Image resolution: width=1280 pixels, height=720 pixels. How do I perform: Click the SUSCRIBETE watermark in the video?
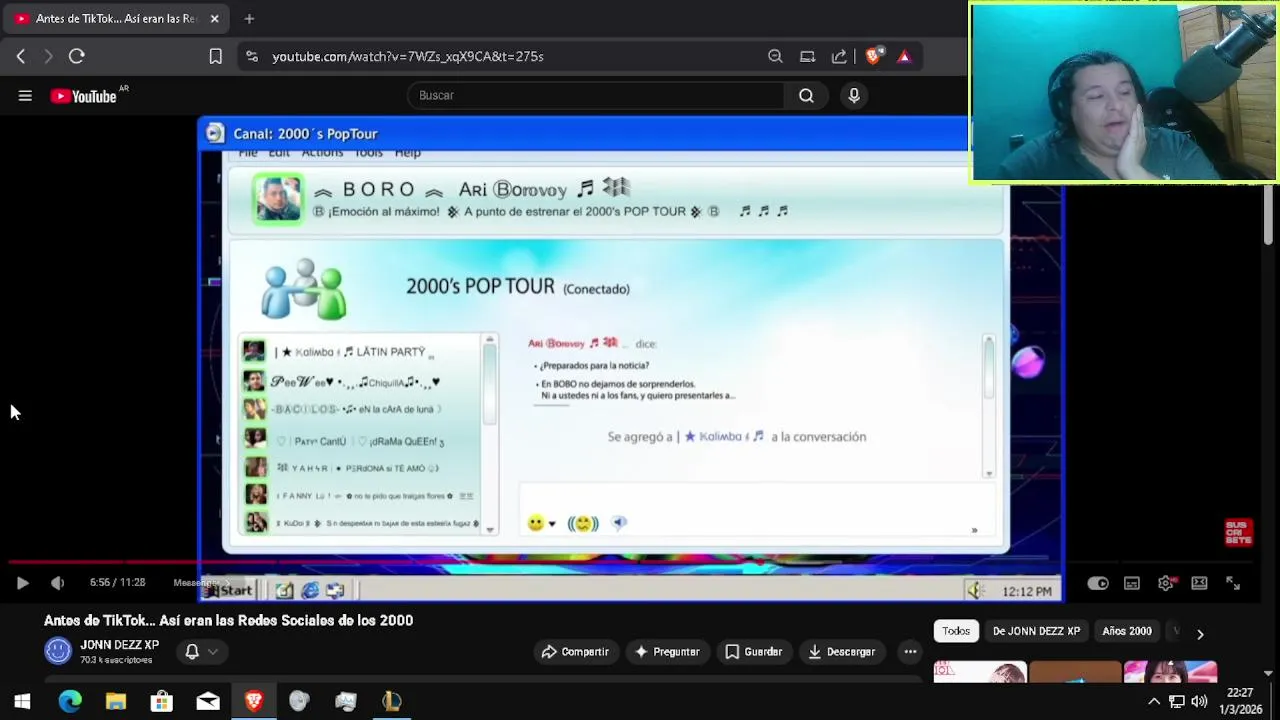coord(1238,532)
